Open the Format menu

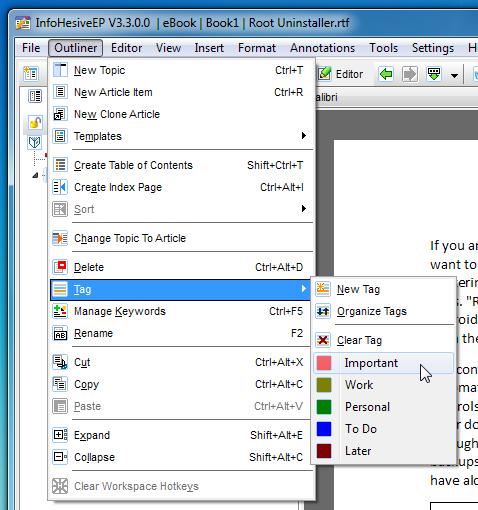(x=257, y=48)
